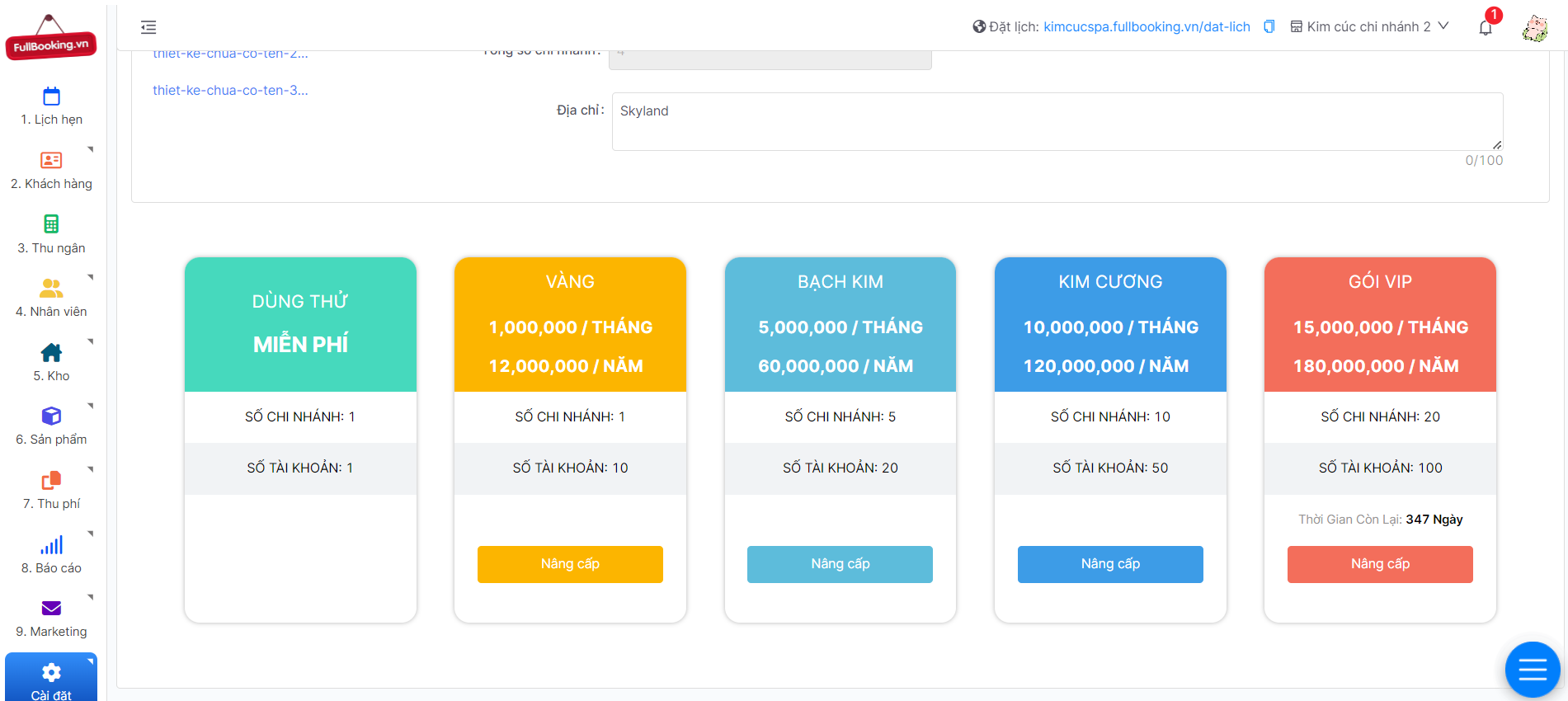Open the Báo cáo chart icon
The image size is (1568, 701).
tap(51, 545)
